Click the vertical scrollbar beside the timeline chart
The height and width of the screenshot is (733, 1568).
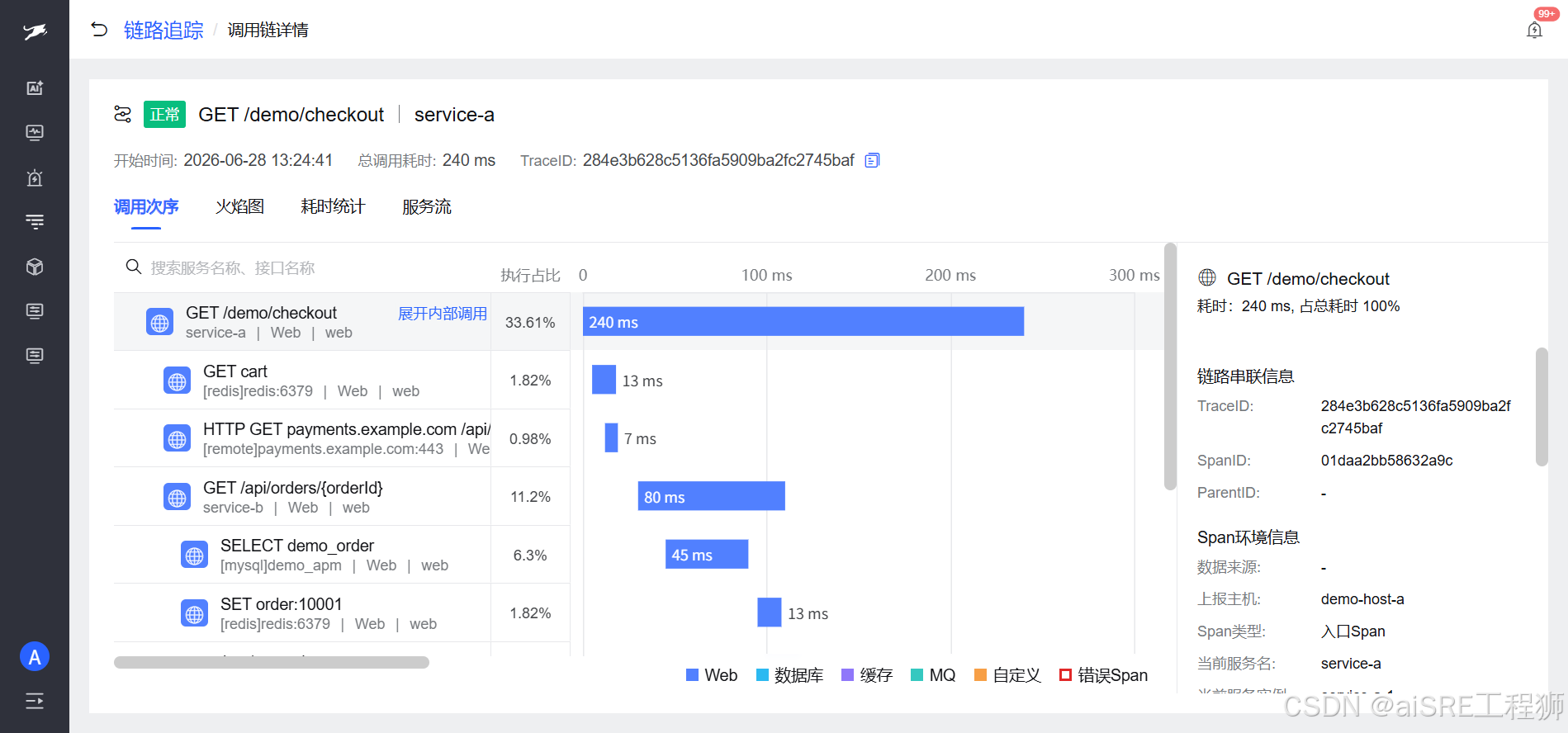pos(1170,366)
